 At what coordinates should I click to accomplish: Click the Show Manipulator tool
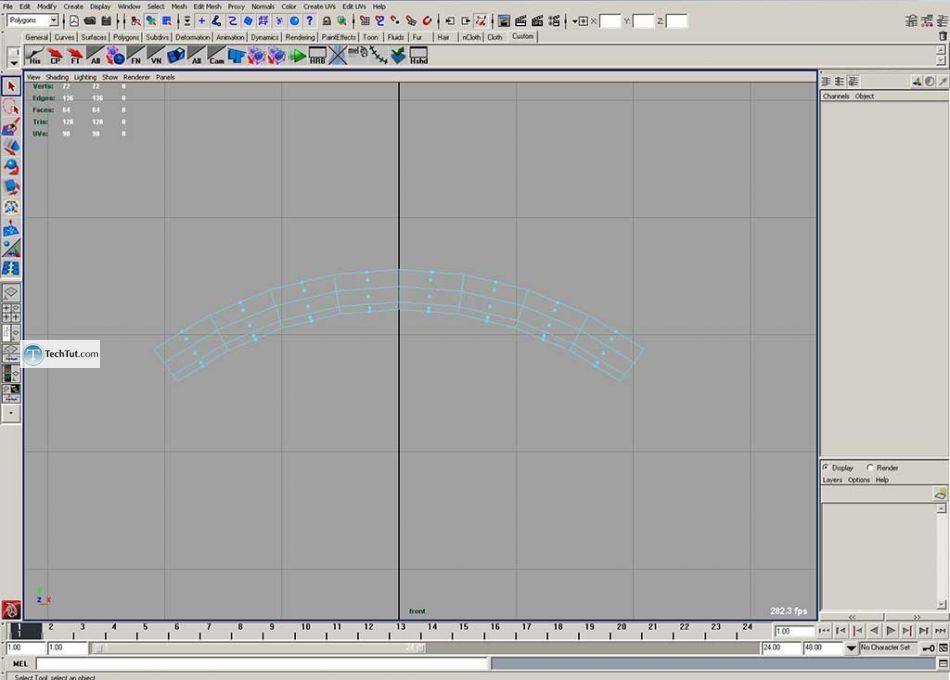pyautogui.click(x=11, y=248)
